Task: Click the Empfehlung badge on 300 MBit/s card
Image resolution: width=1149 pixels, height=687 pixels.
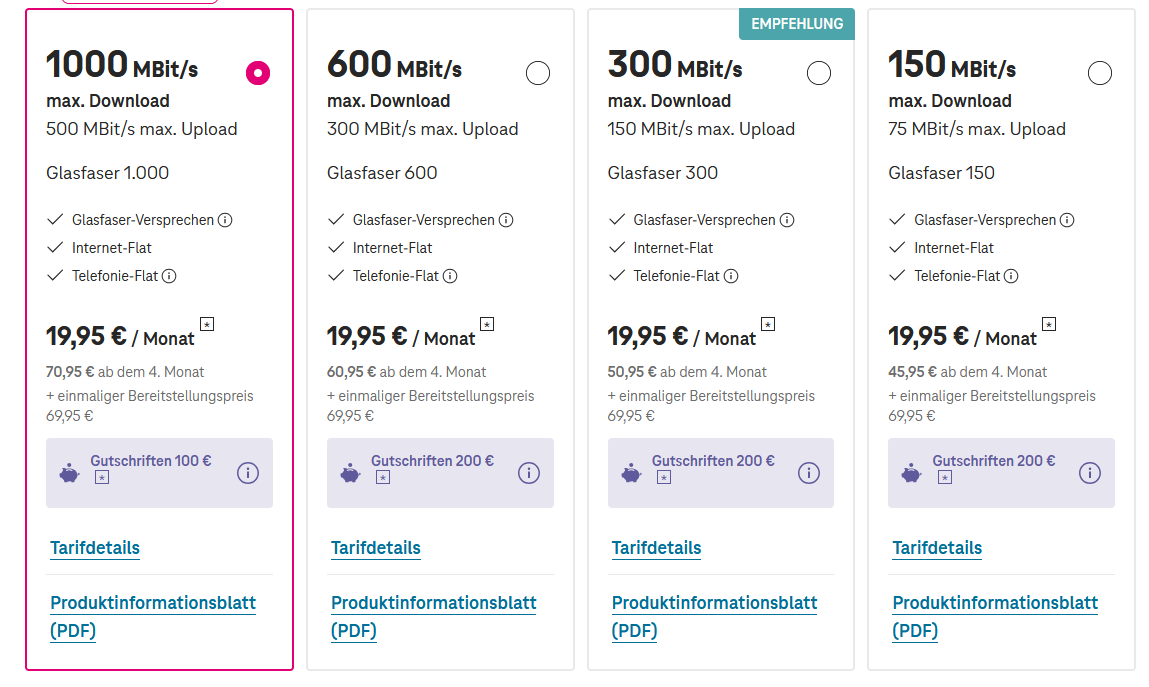Action: coord(797,24)
